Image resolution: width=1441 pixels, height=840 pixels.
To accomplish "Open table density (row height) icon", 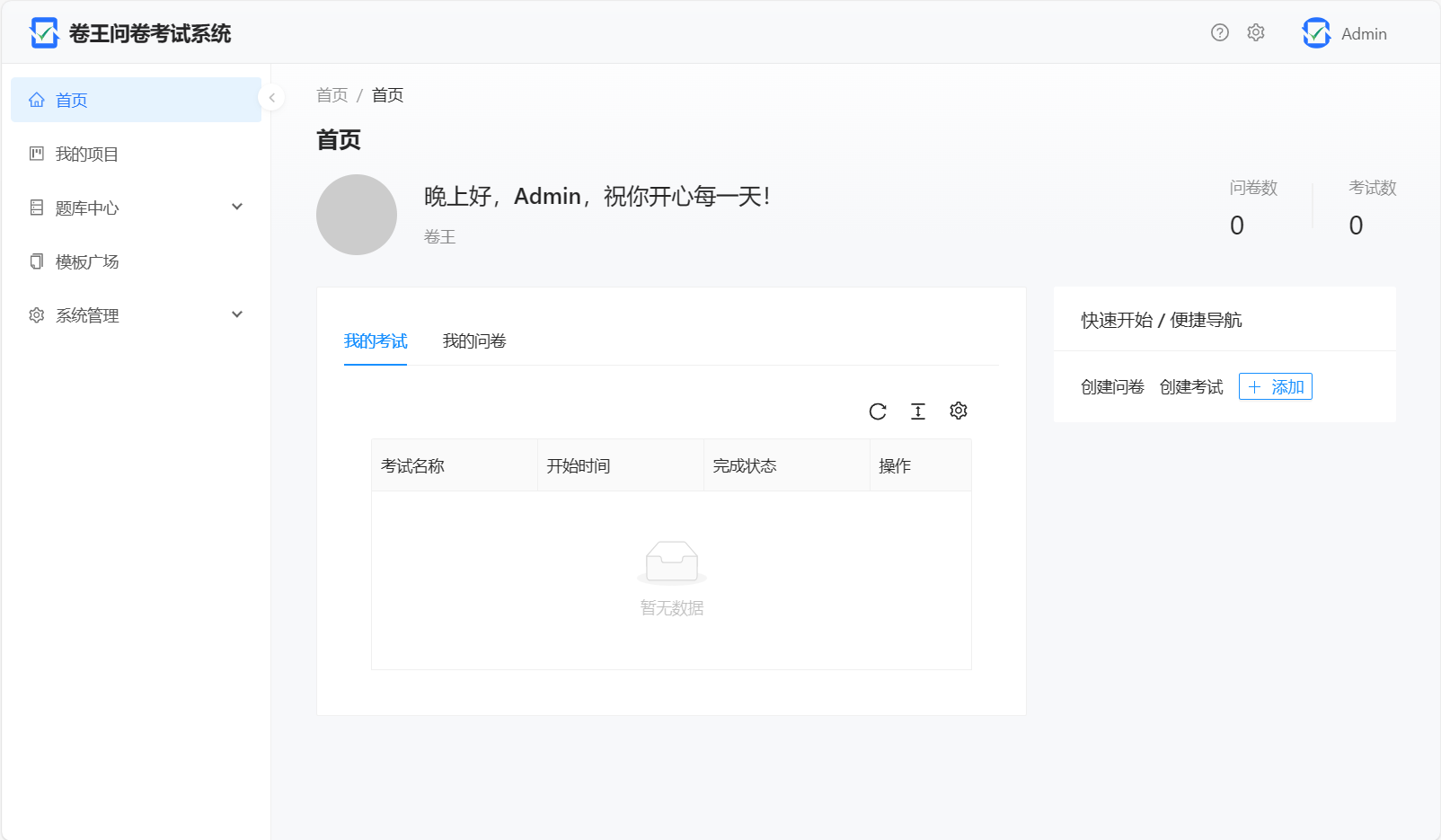I will [x=917, y=411].
